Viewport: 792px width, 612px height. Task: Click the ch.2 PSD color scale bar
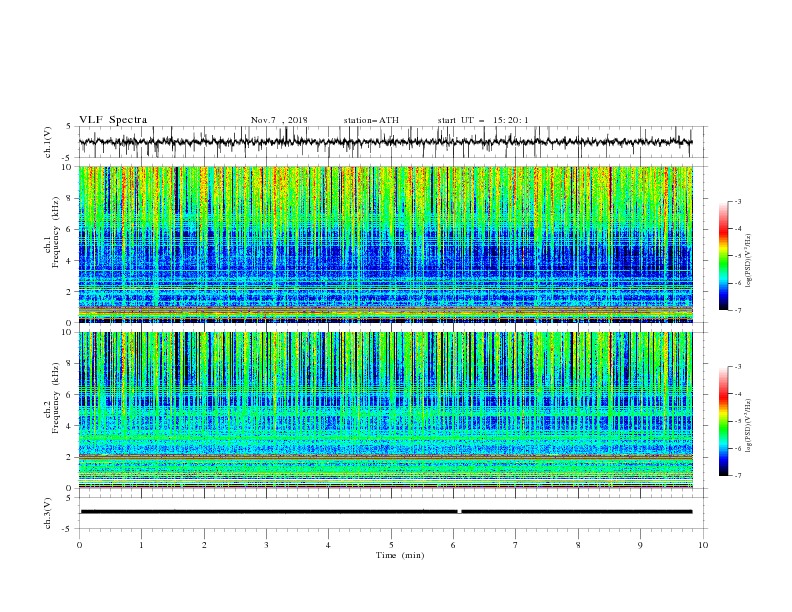(x=724, y=421)
